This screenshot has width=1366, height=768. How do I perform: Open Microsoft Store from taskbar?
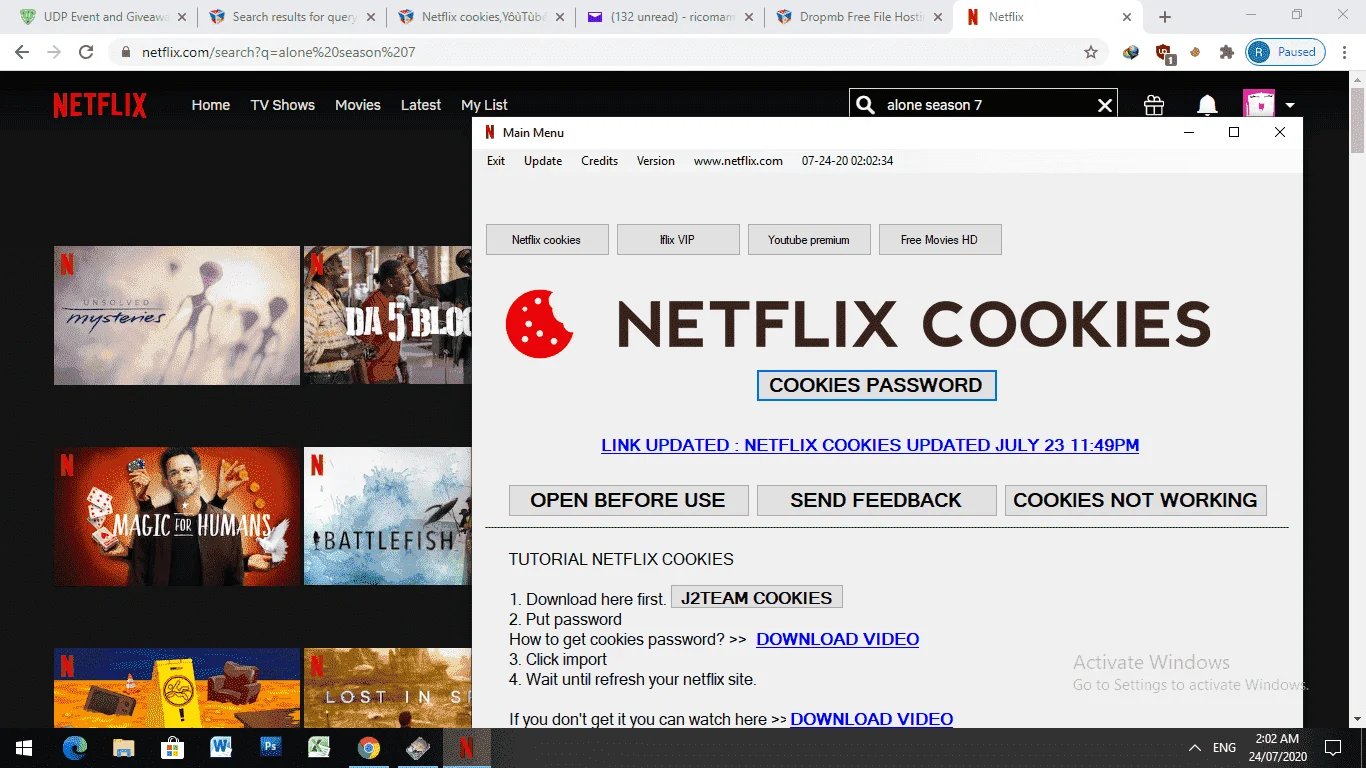[x=172, y=748]
